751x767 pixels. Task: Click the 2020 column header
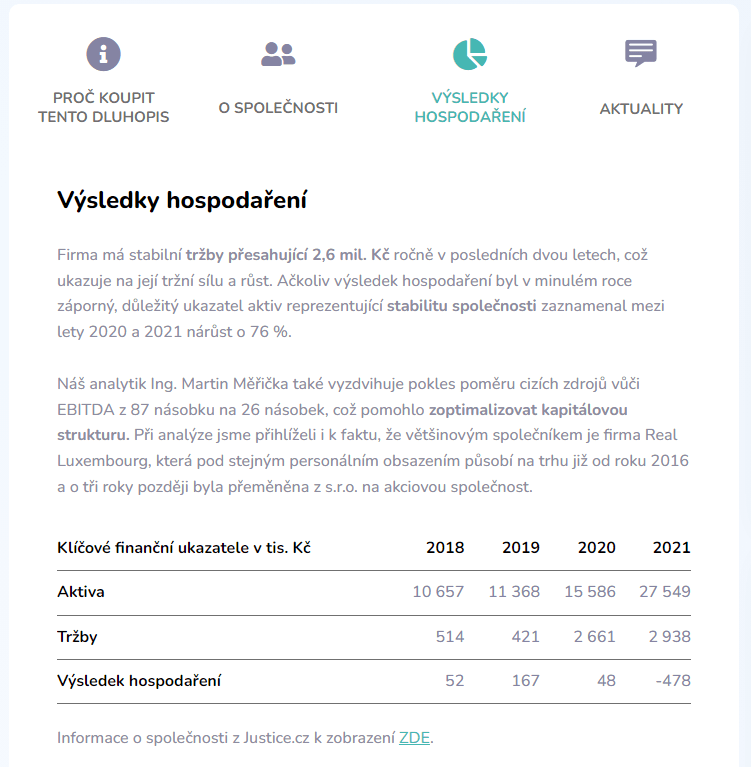[597, 548]
